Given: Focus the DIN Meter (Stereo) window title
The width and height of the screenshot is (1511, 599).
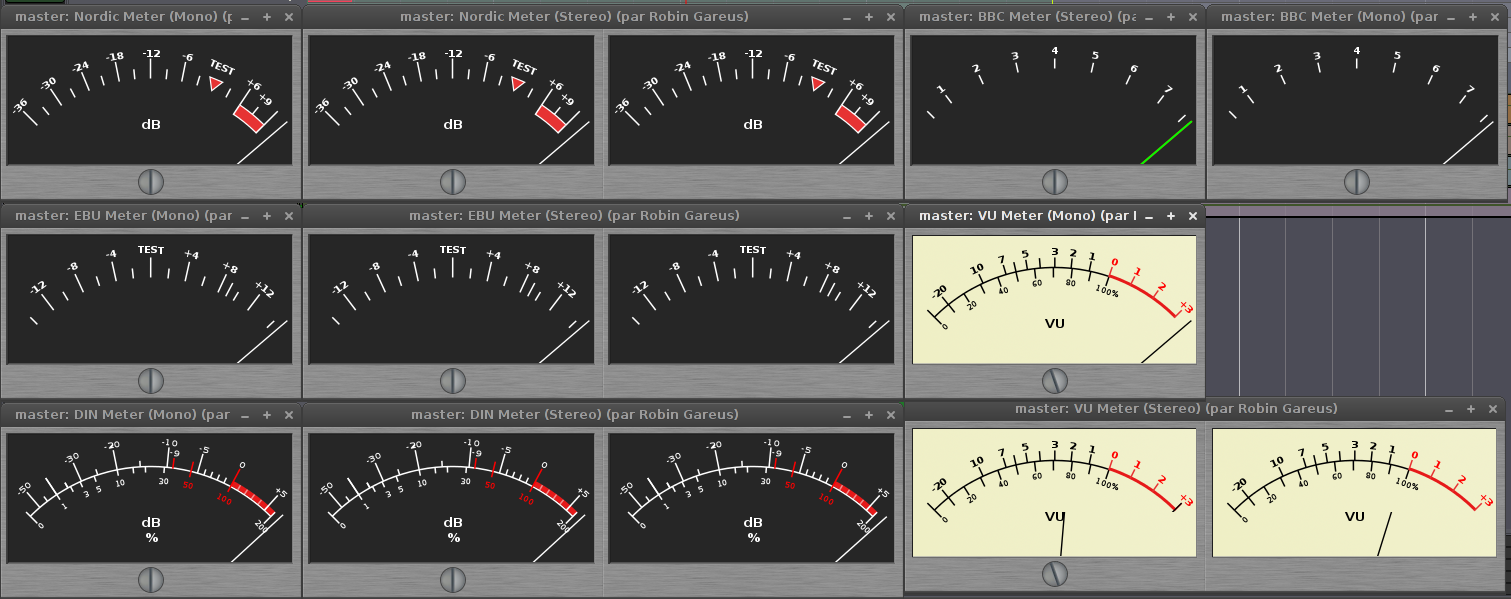Looking at the screenshot, I should pyautogui.click(x=574, y=415).
